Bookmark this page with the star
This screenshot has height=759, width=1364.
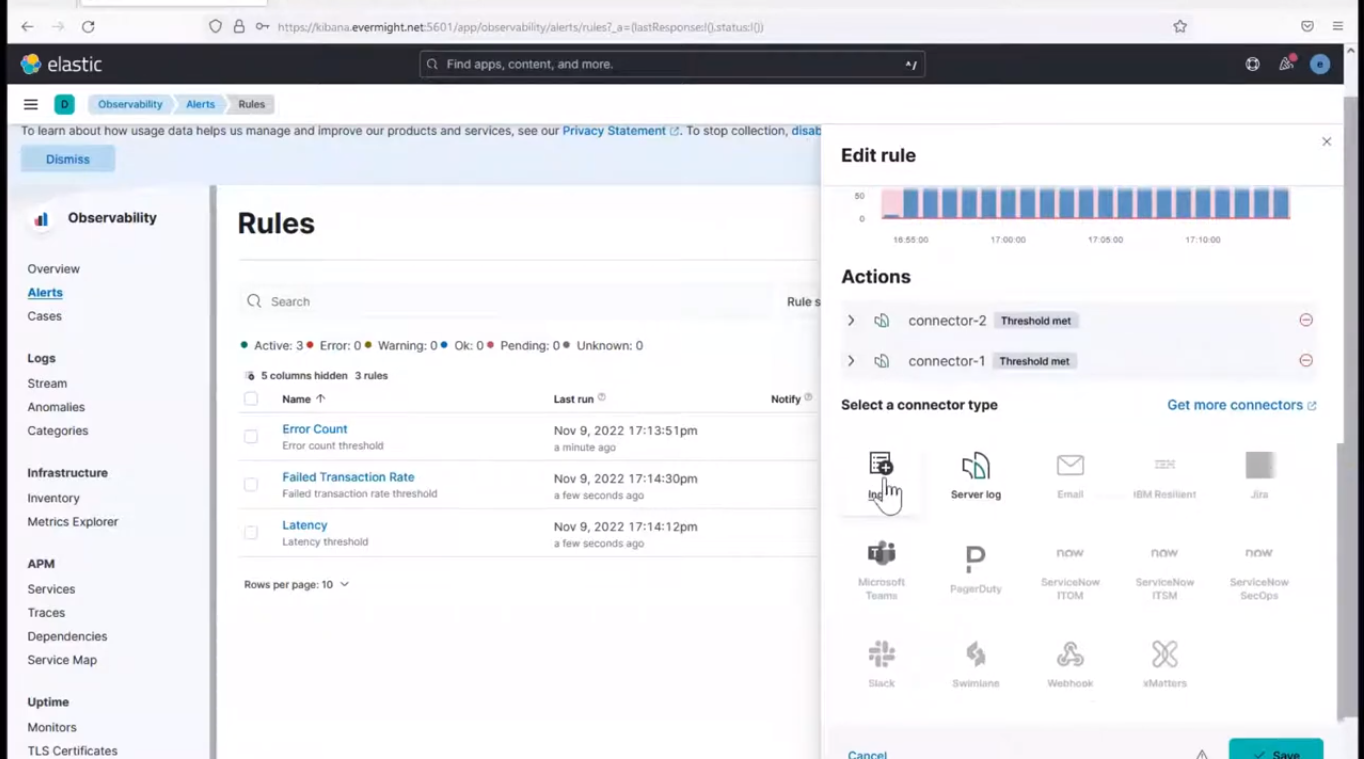click(1180, 27)
